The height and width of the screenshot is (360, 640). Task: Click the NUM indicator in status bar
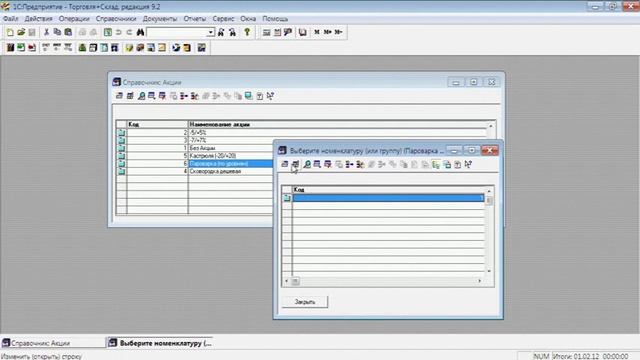point(542,356)
